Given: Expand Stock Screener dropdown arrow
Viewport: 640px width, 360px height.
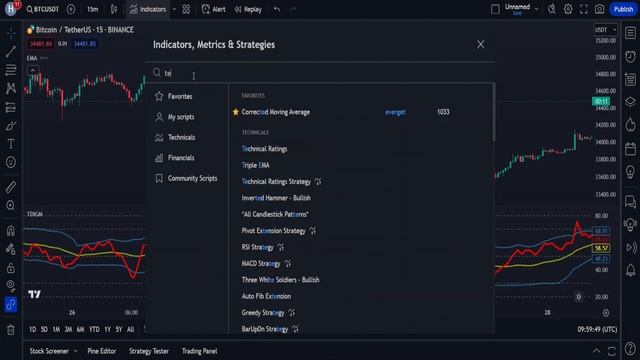Looking at the screenshot, I should [75, 351].
